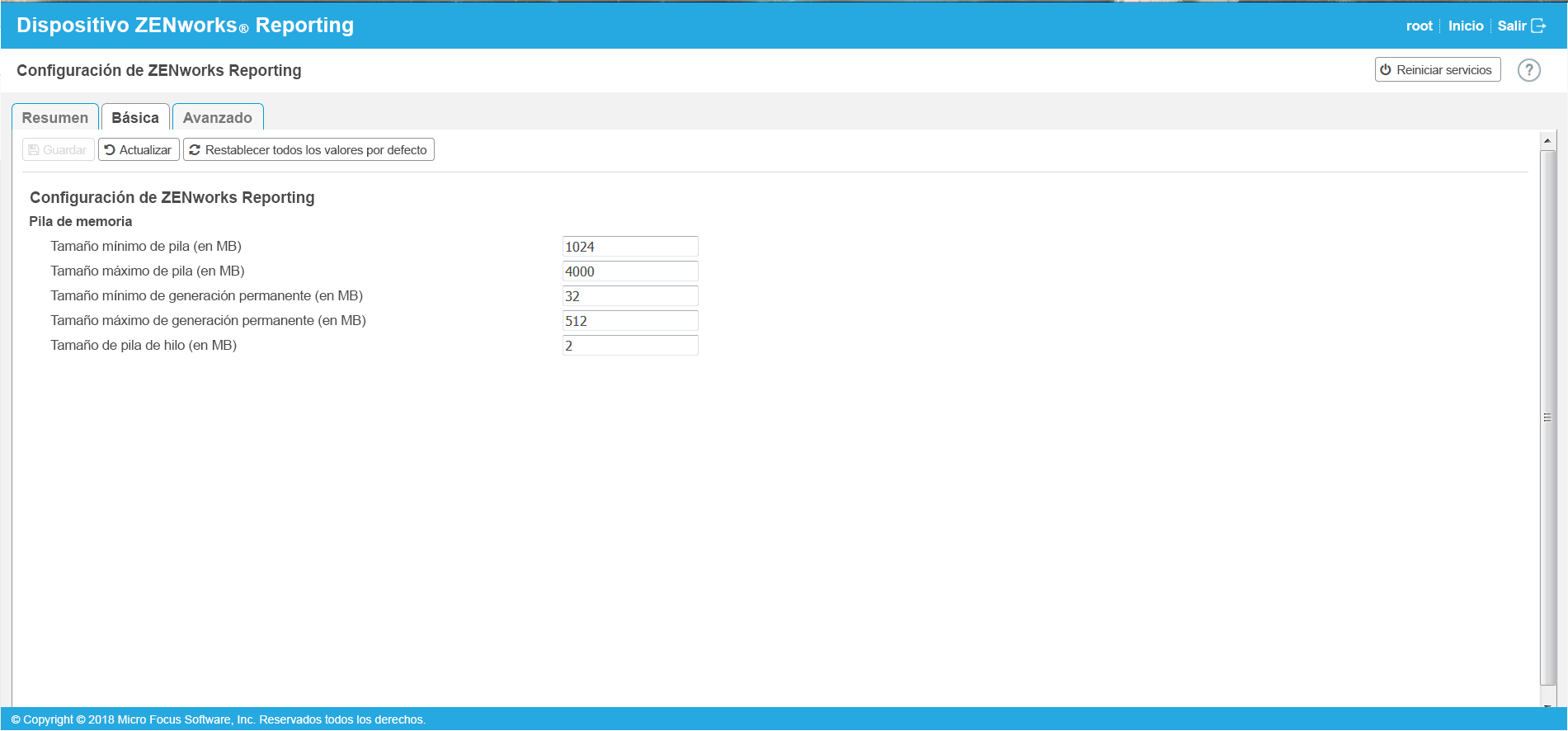Click the Tamaño mínimo de generación permanente label

(206, 295)
